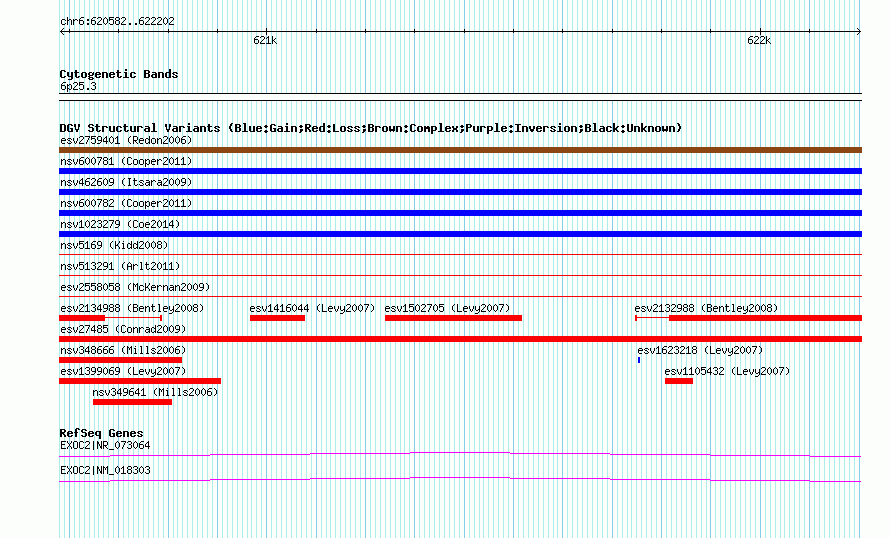Open the nsv462609 (Itsara2009) label
Viewport: 890px width, 538px height.
[126, 182]
